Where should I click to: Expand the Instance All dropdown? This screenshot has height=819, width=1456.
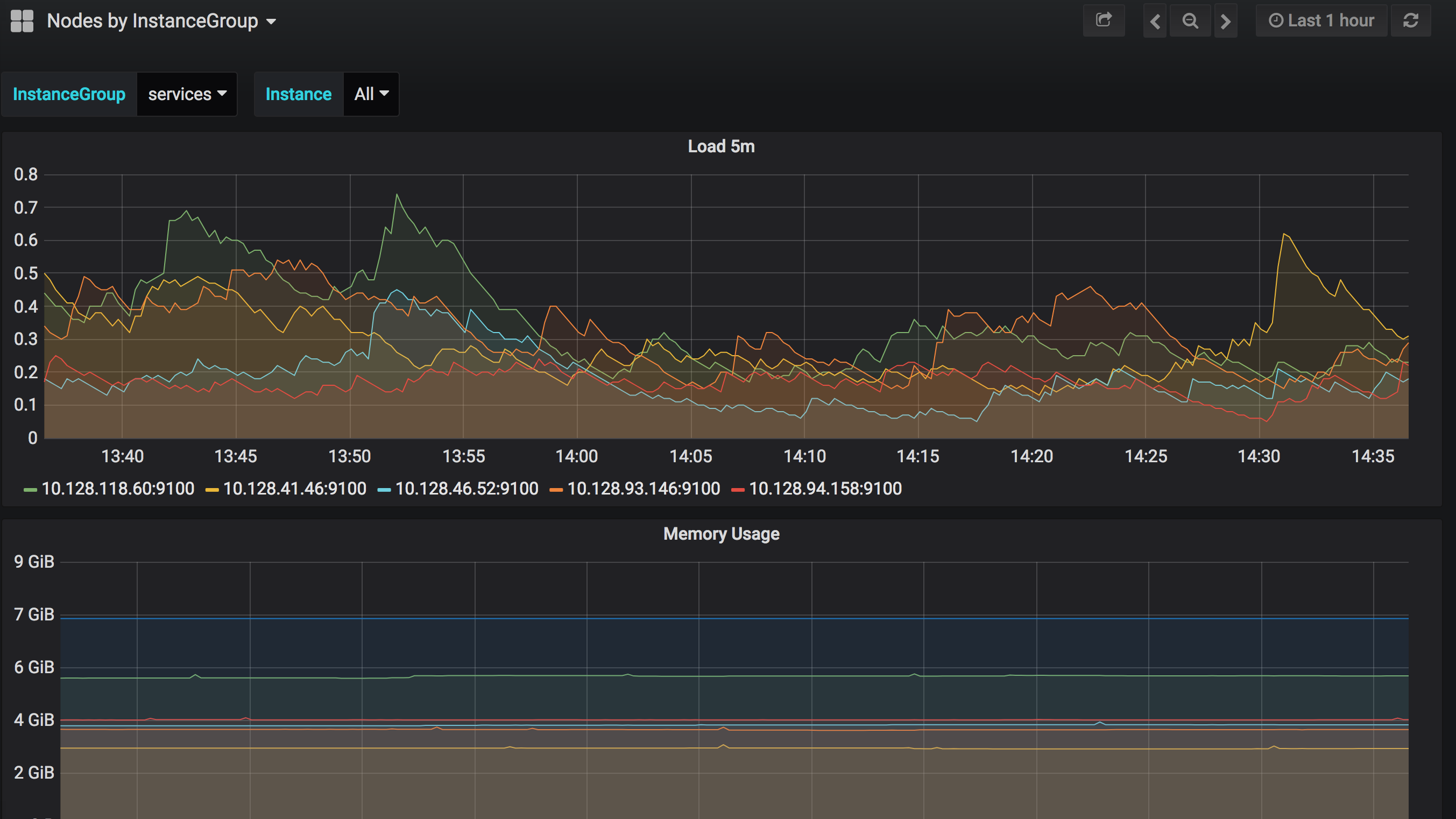coord(371,94)
